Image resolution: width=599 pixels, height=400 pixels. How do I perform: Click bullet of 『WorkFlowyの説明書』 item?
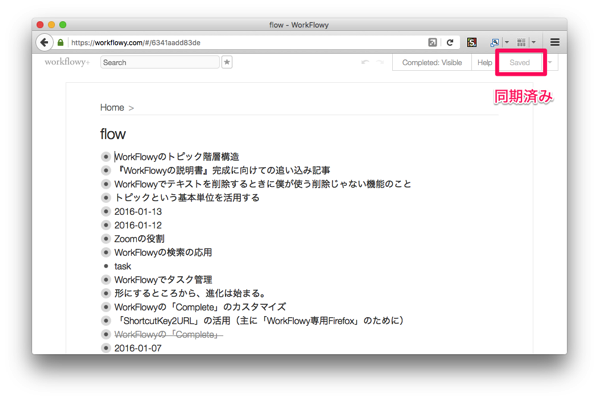point(106,170)
